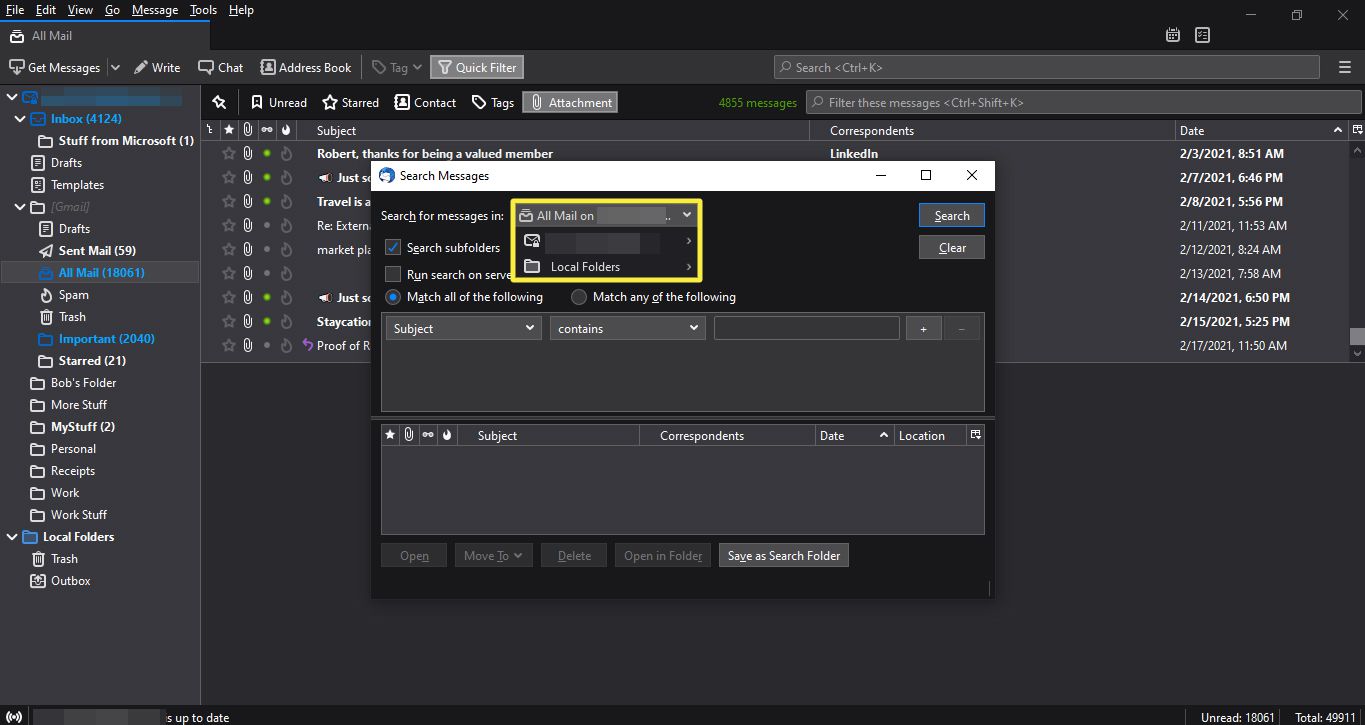The width and height of the screenshot is (1365, 725).
Task: Open the View menu
Action: point(80,10)
